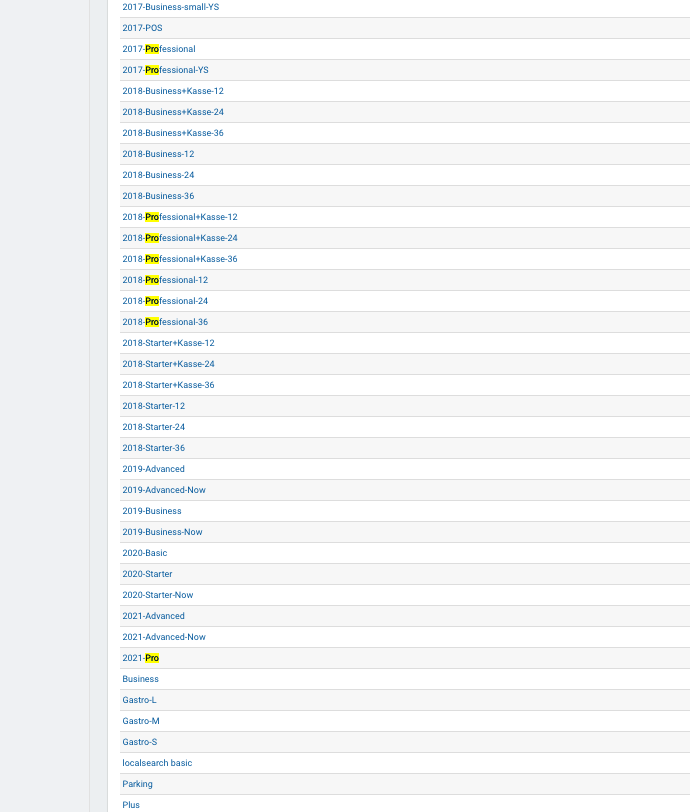Click 2018-Starter+Kasse-36 link
690x812 pixels.
(x=168, y=385)
